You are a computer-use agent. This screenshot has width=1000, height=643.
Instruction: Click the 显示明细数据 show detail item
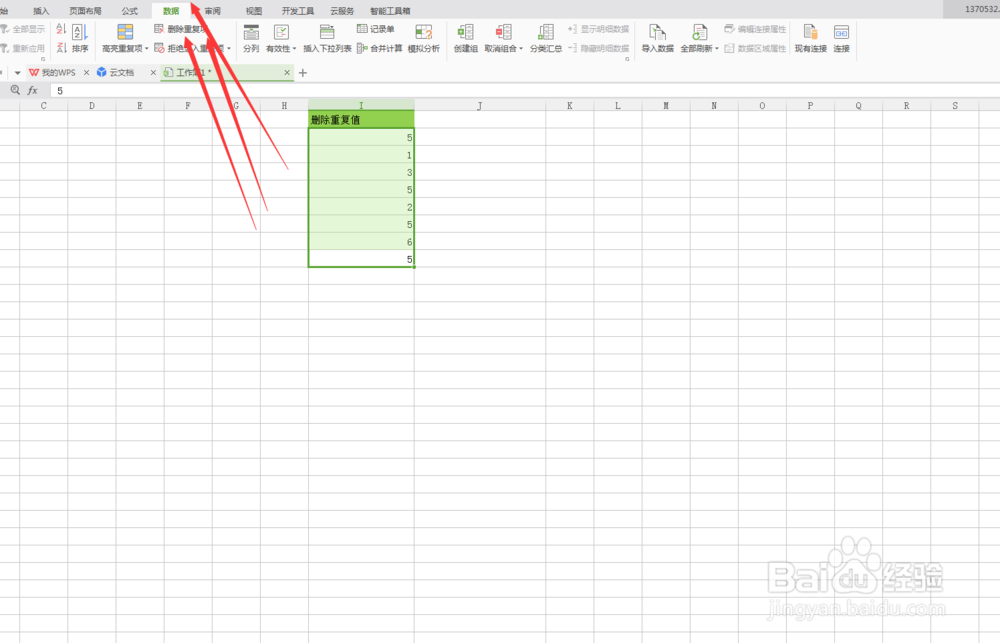click(x=599, y=29)
